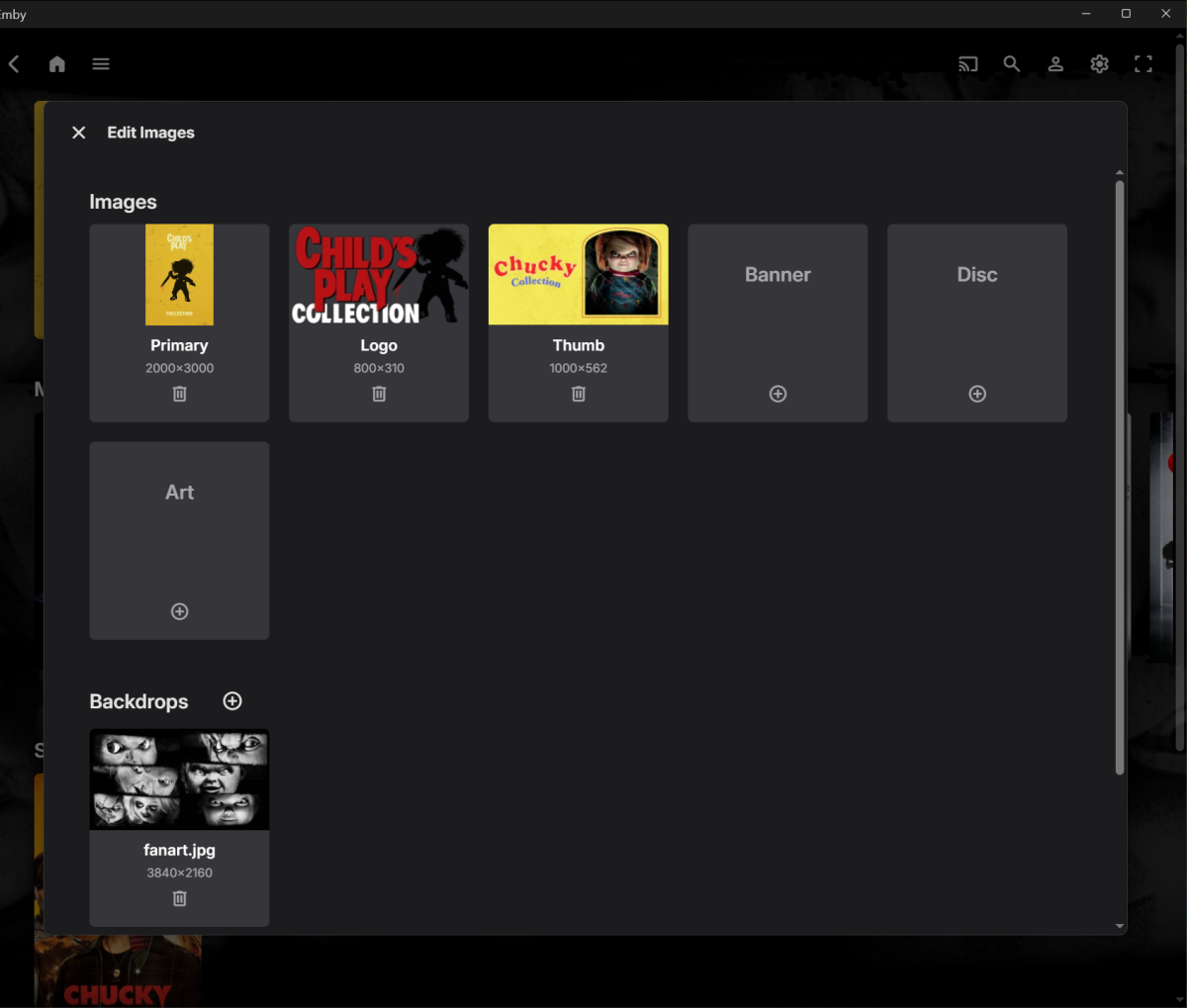Add a Disc image
The image size is (1187, 1008).
[977, 394]
